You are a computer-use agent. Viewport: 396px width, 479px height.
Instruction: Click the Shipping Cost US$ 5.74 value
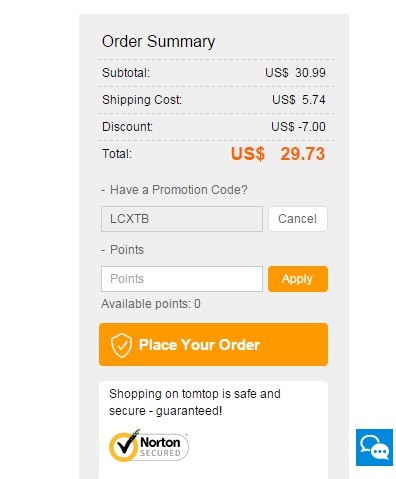point(299,100)
